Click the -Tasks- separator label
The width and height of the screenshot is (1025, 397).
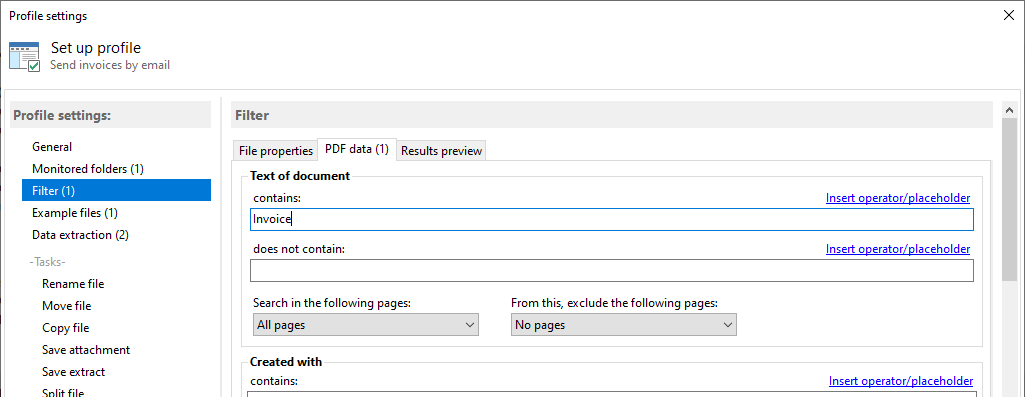48,262
